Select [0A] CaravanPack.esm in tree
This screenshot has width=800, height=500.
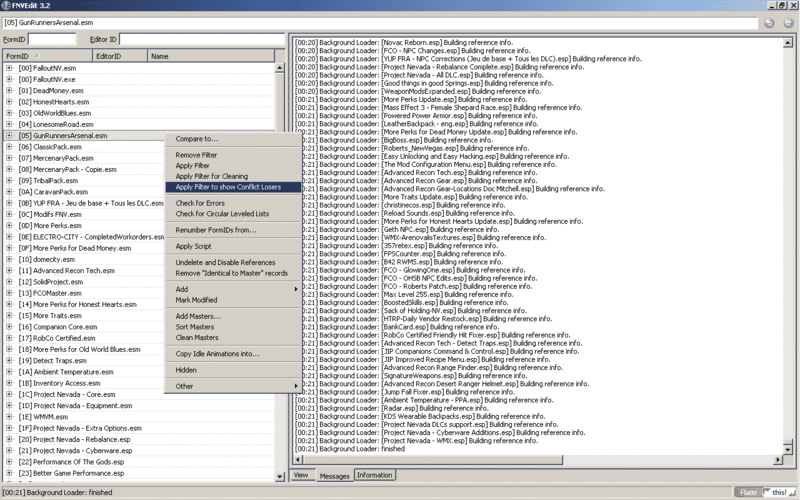coord(53,192)
